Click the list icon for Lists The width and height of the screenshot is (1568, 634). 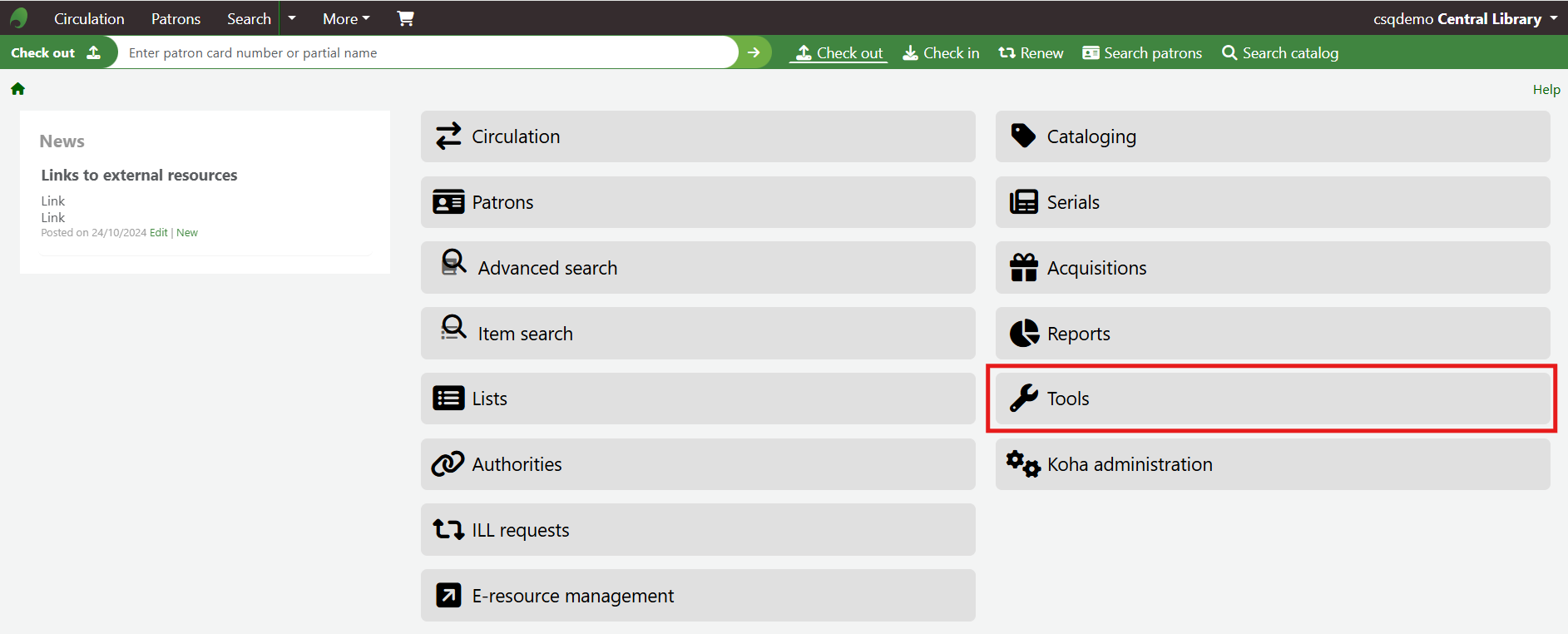[x=448, y=399]
